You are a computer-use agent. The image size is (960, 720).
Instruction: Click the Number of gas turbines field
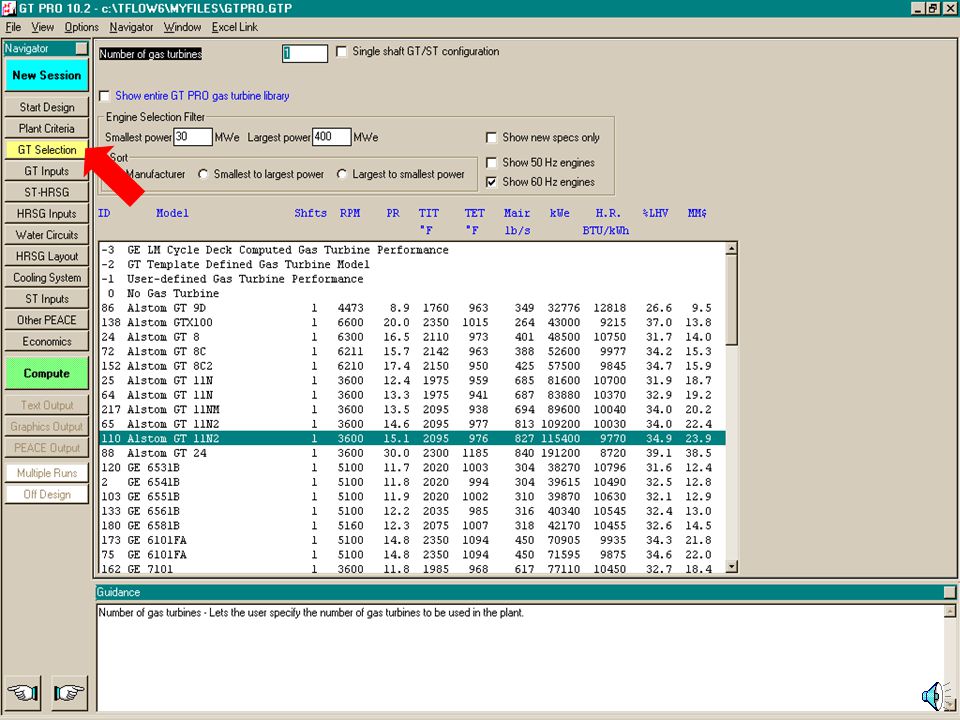pos(304,53)
